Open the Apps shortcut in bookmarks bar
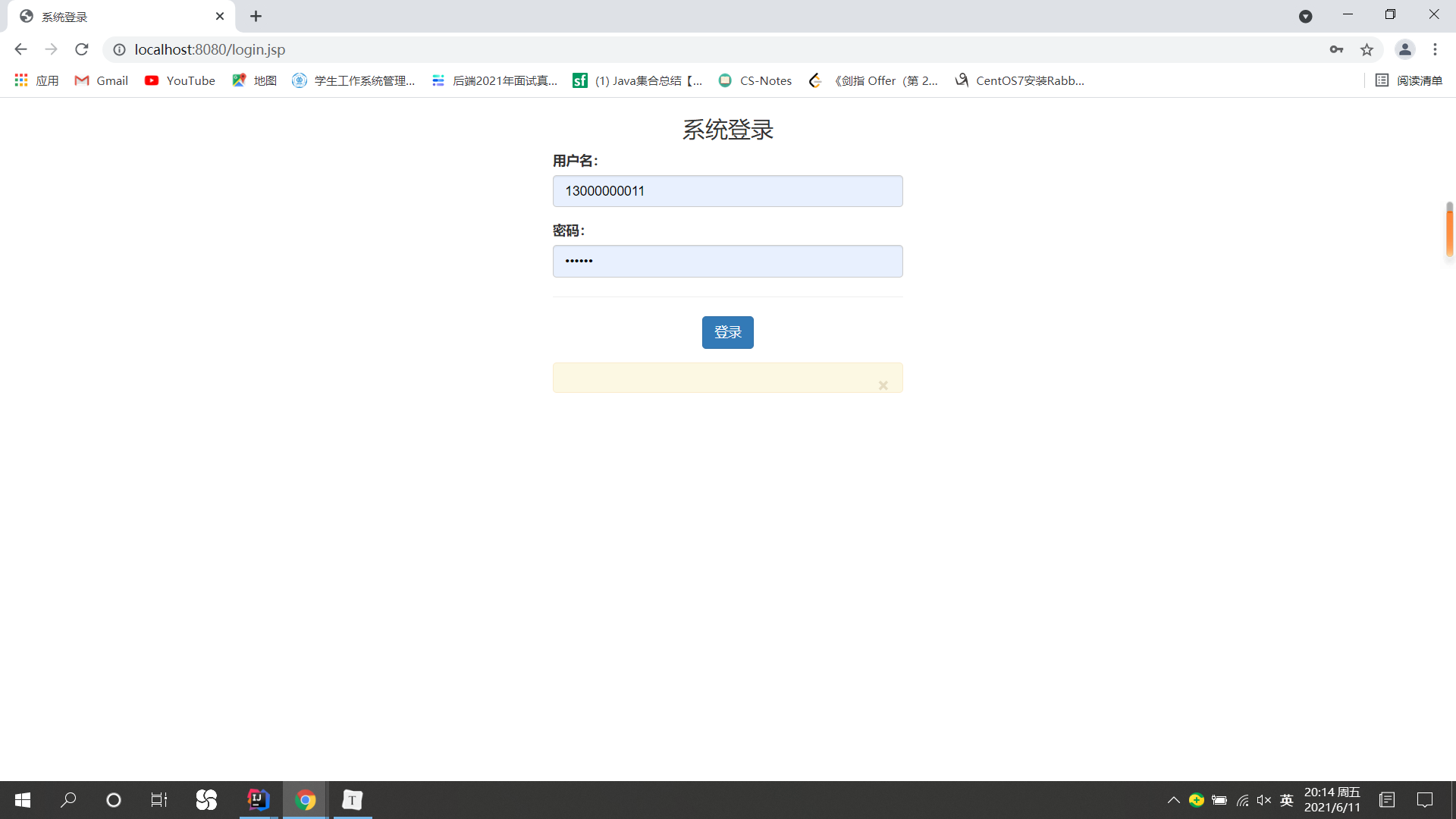Viewport: 1456px width, 819px height. tap(36, 80)
